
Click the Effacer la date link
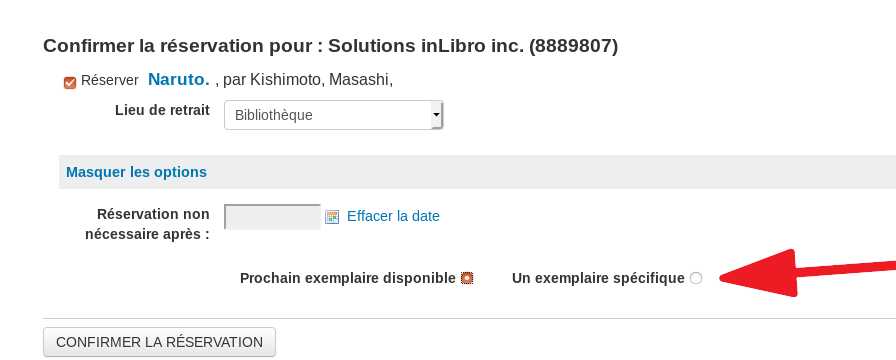click(393, 216)
